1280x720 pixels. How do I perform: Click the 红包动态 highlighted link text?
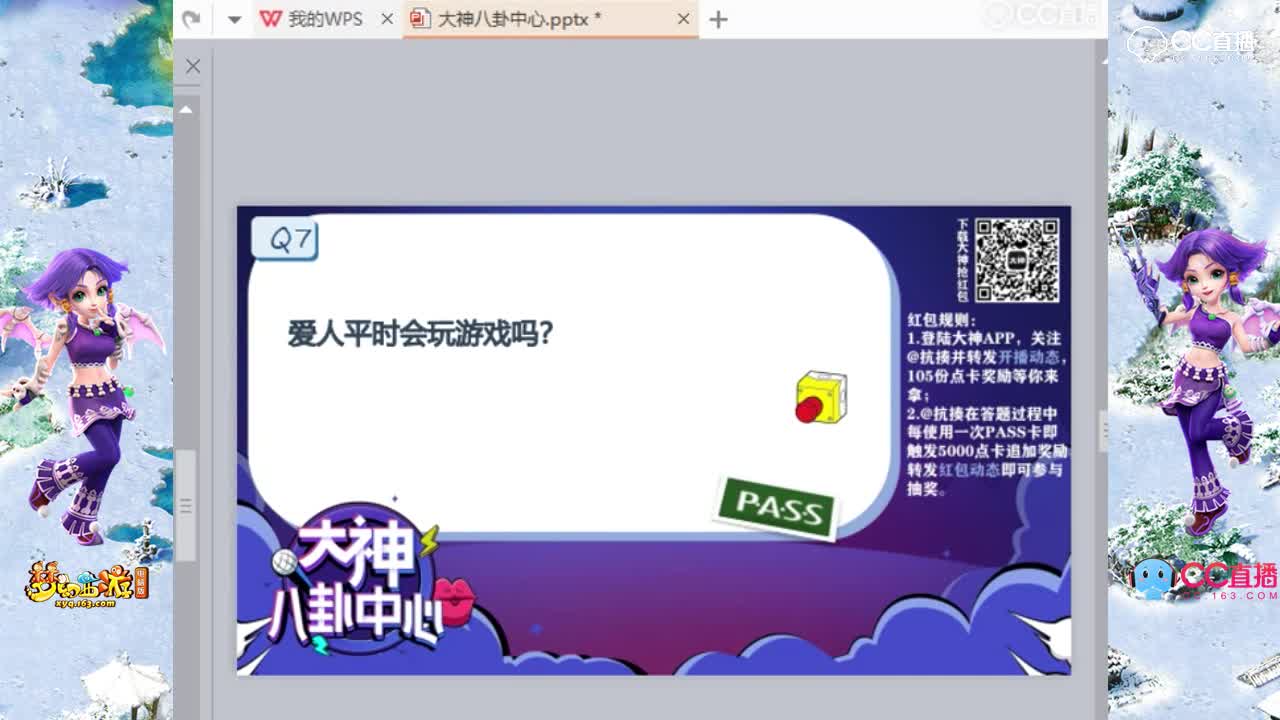(969, 470)
